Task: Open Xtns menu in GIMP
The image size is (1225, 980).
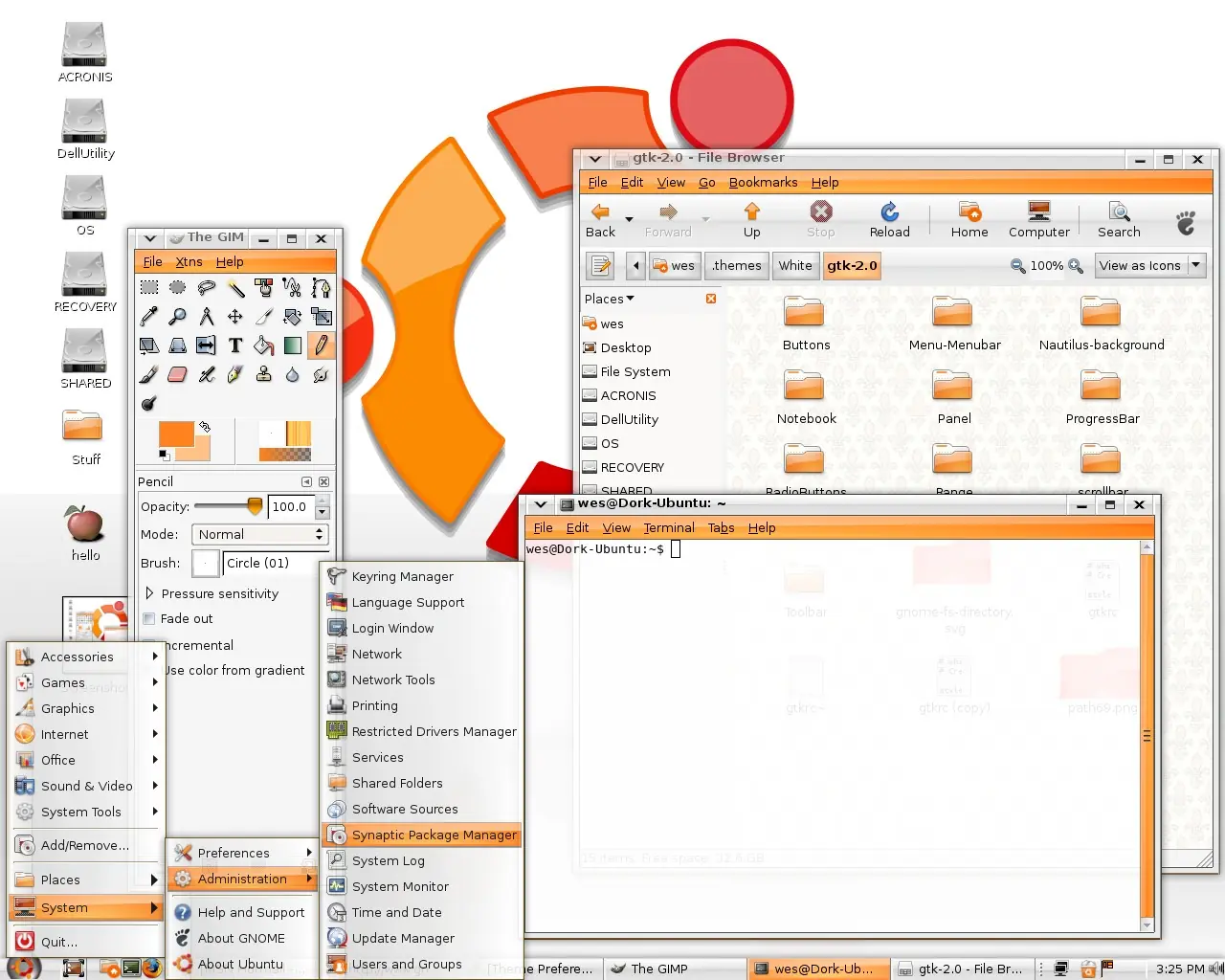Action: 189,262
